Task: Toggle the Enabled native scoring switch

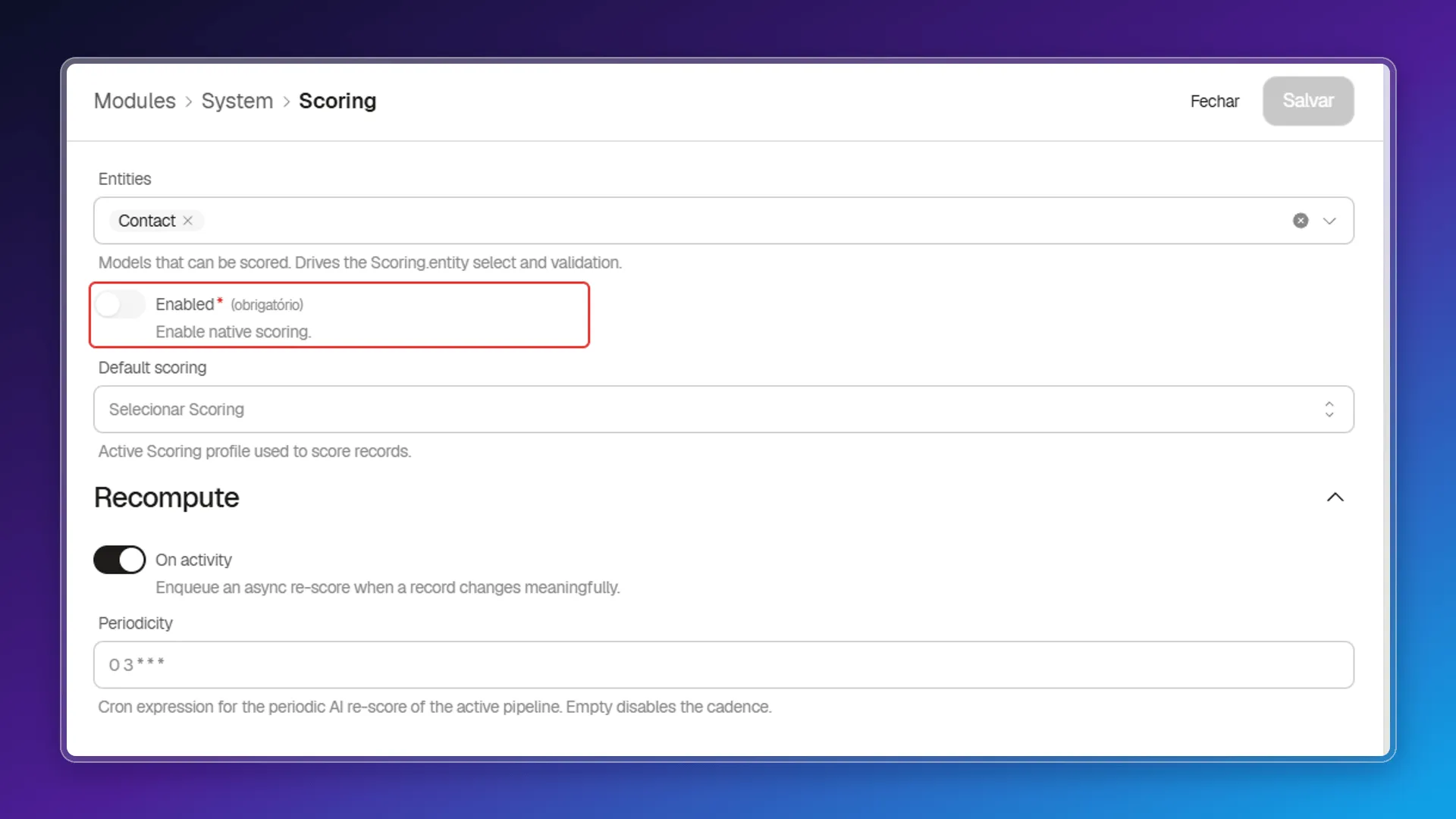Action: (x=120, y=305)
